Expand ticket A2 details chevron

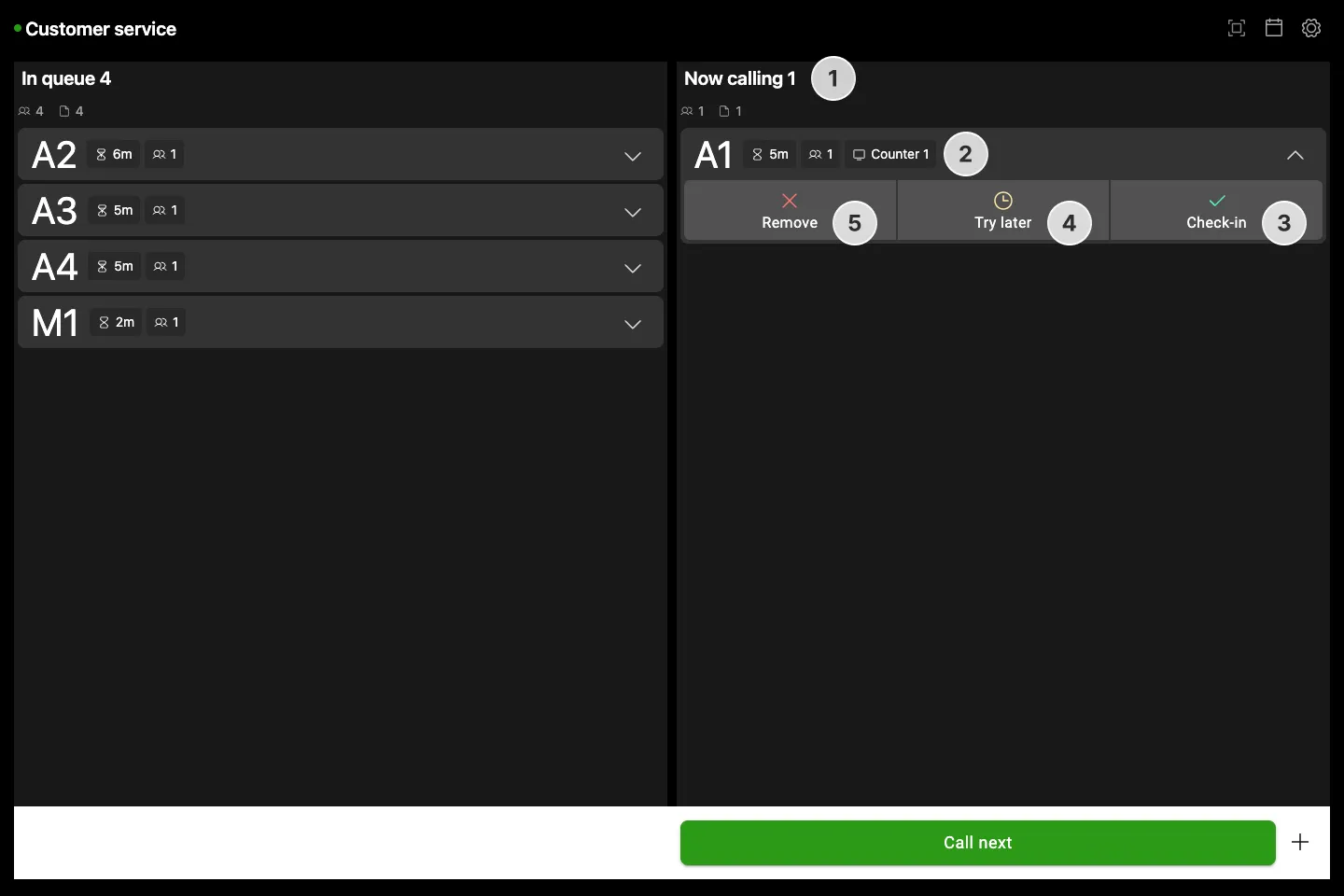pos(633,156)
